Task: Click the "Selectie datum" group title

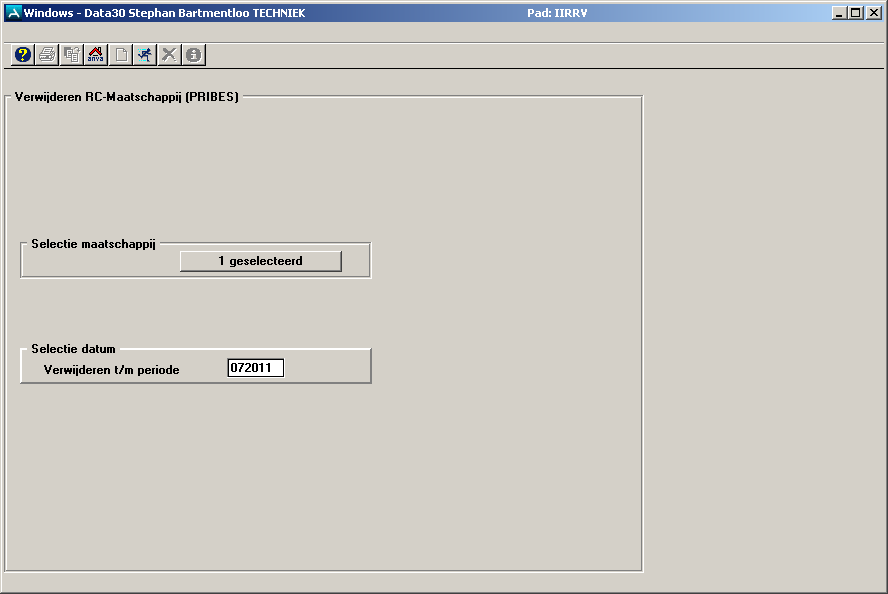Action: [x=73, y=349]
